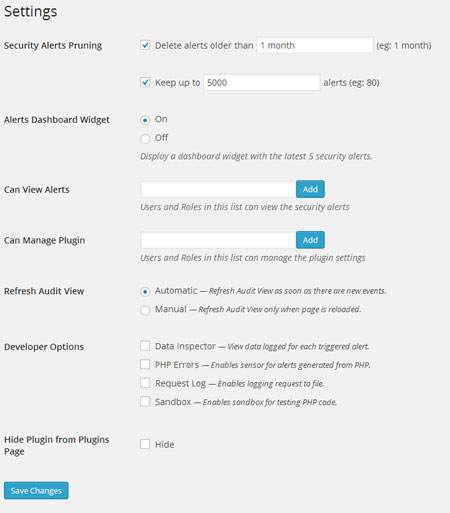This screenshot has height=513, width=450.
Task: Check the Hide plugin checkbox
Action: point(145,444)
